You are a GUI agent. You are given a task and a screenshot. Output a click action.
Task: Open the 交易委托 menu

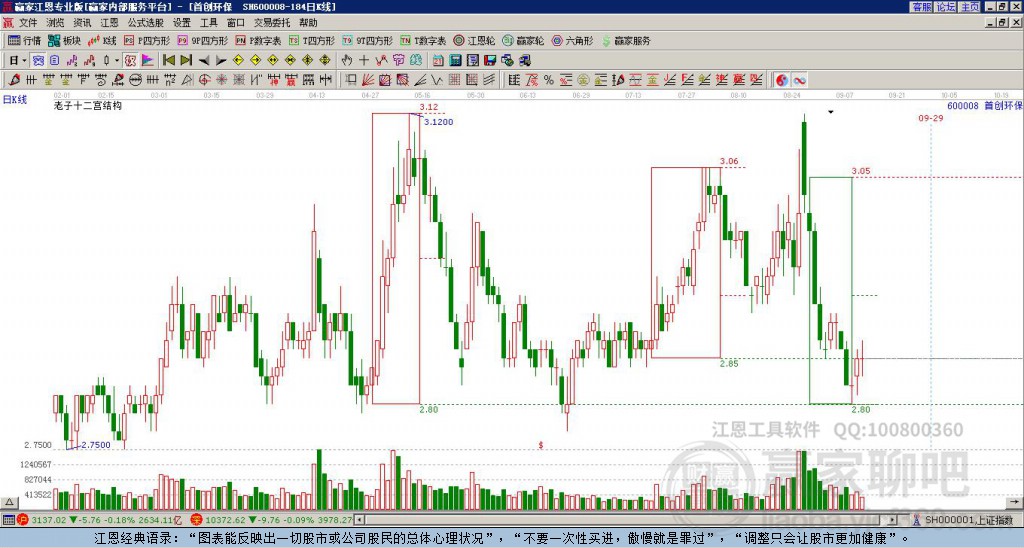click(272, 23)
